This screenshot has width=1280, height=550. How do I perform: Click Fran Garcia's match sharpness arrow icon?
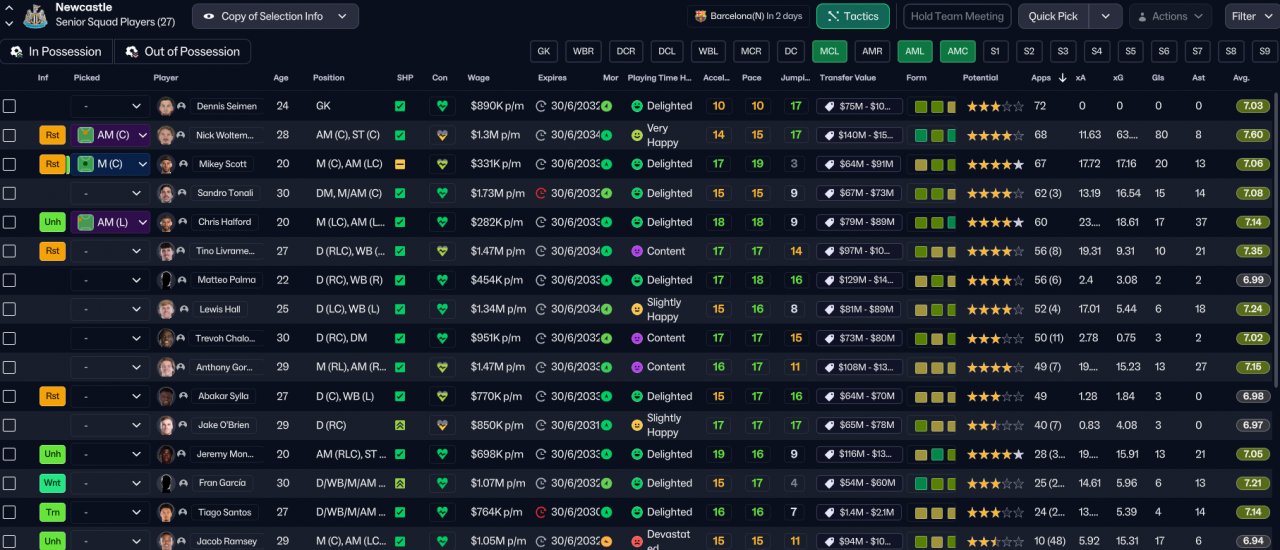(400, 483)
